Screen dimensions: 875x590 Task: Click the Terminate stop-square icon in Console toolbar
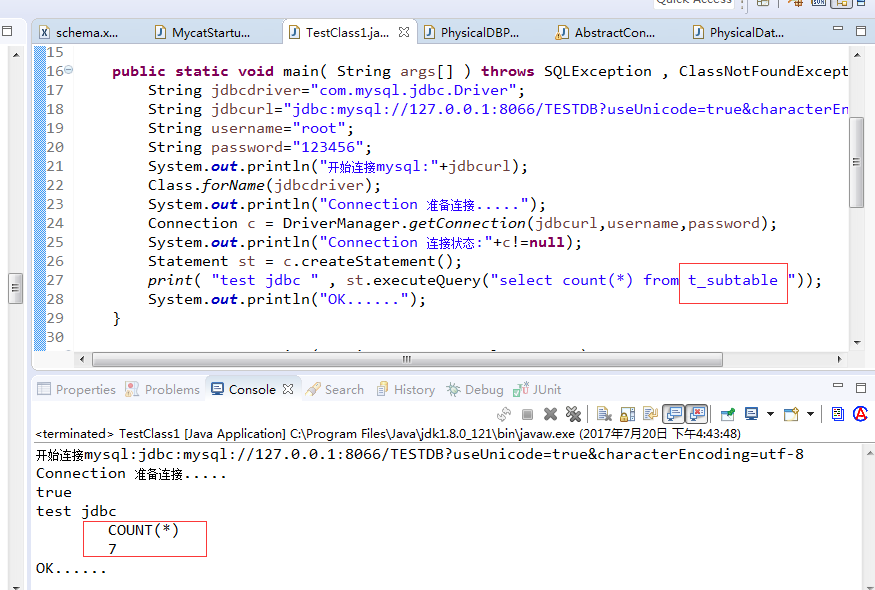point(527,414)
